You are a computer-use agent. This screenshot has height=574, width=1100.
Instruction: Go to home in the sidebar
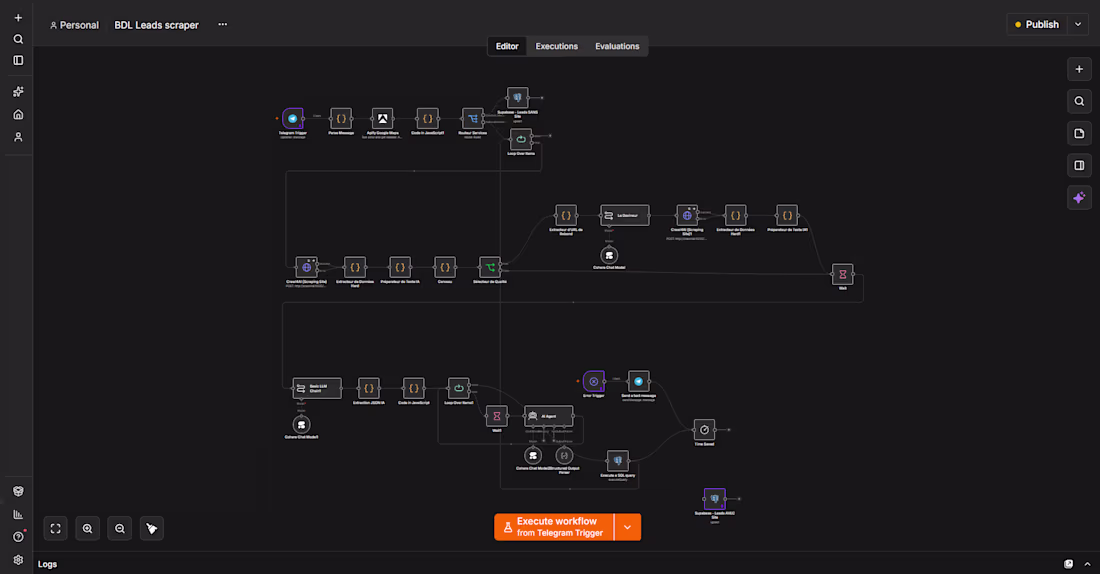point(18,114)
